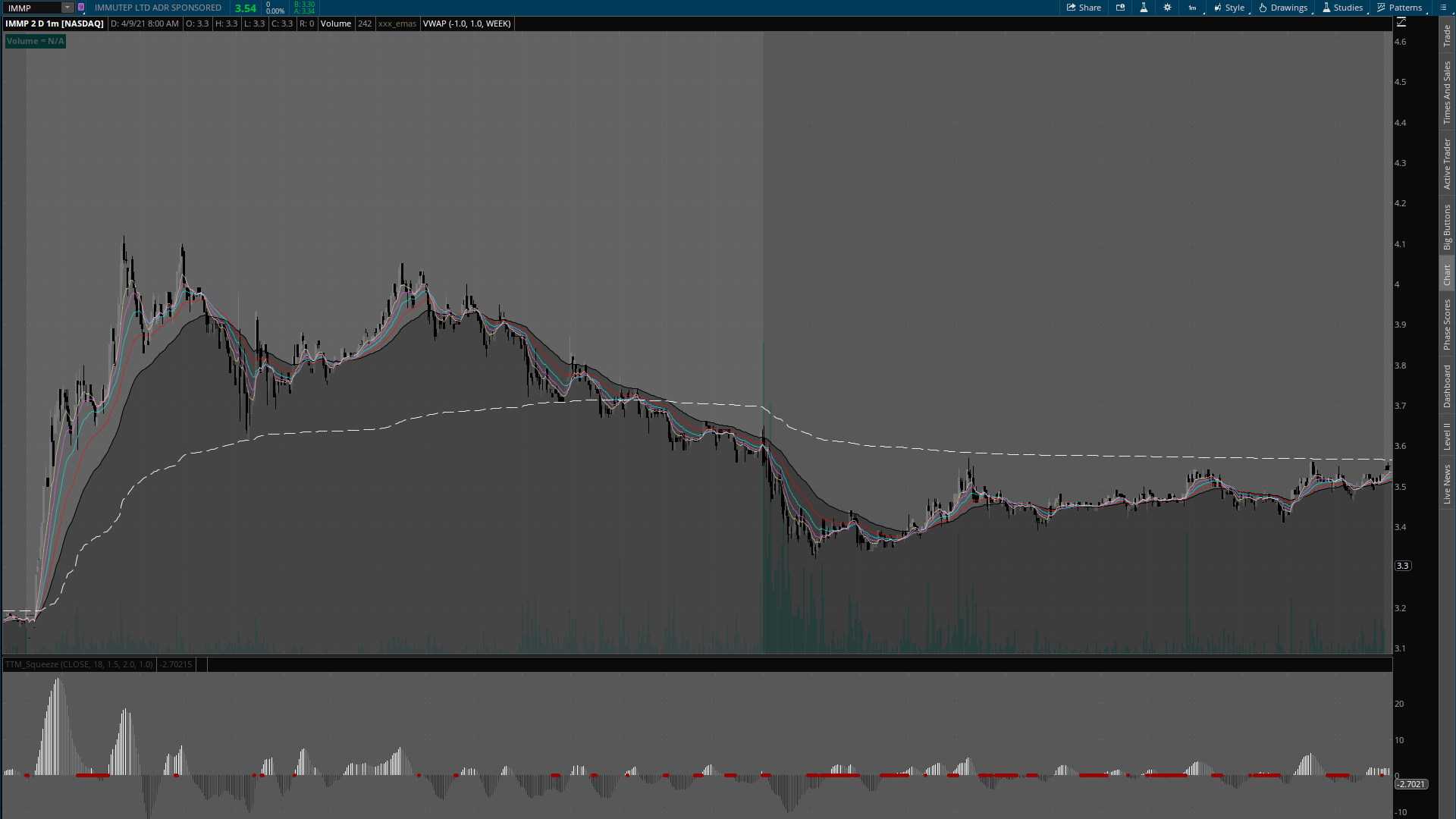
Task: Toggle the Level II side panel
Action: tap(1447, 436)
